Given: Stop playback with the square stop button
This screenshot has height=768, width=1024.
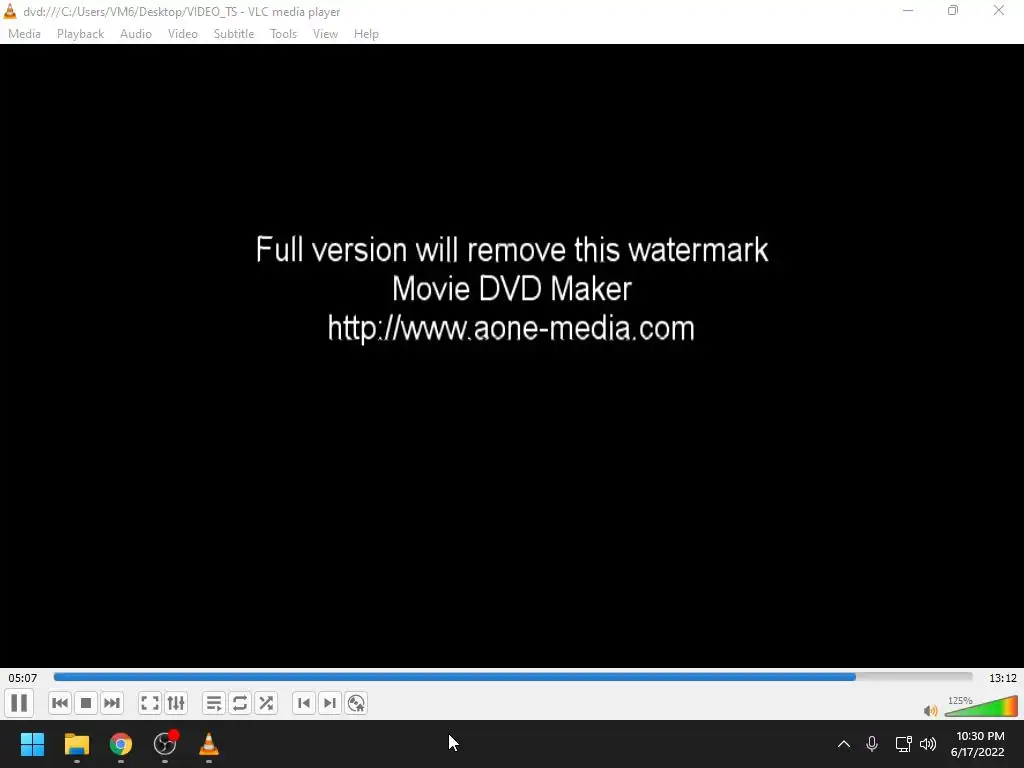Looking at the screenshot, I should coord(86,703).
